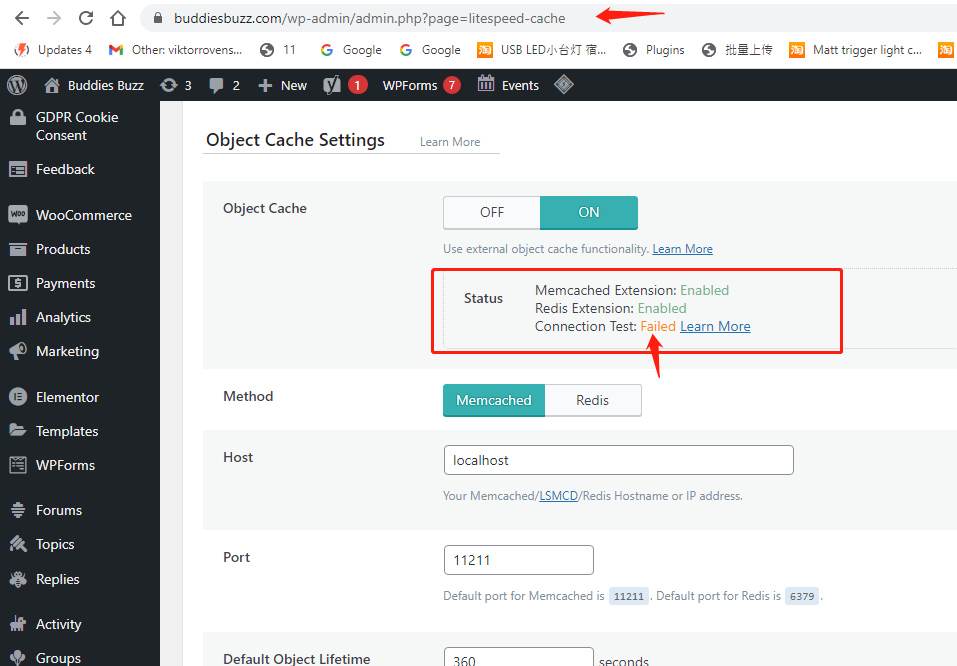Click the Yoast SEO icon in admin bar
This screenshot has width=957, height=666.
coord(333,85)
